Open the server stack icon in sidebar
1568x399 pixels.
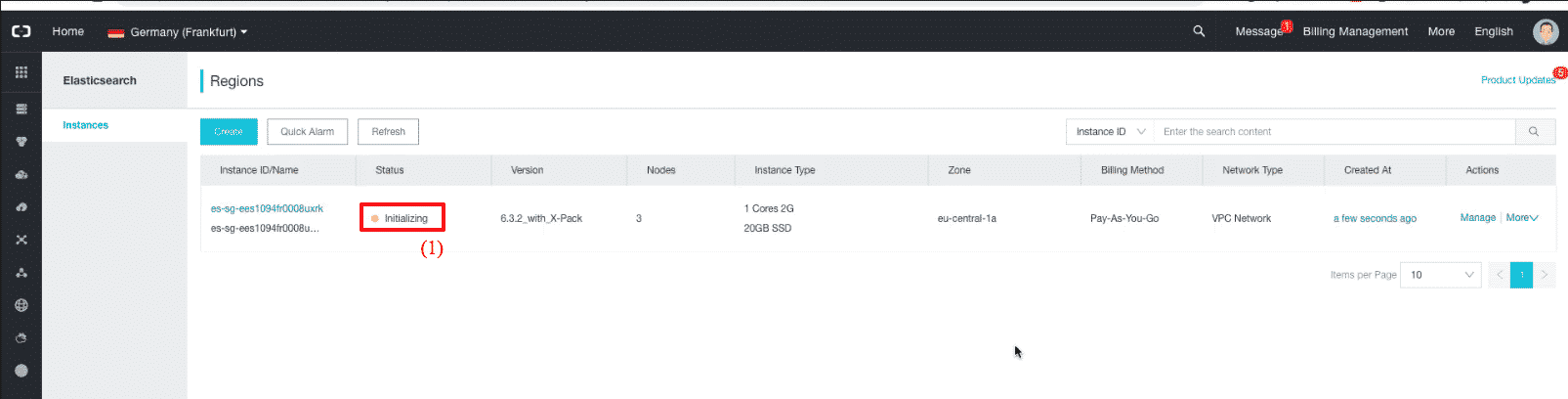coord(21,109)
